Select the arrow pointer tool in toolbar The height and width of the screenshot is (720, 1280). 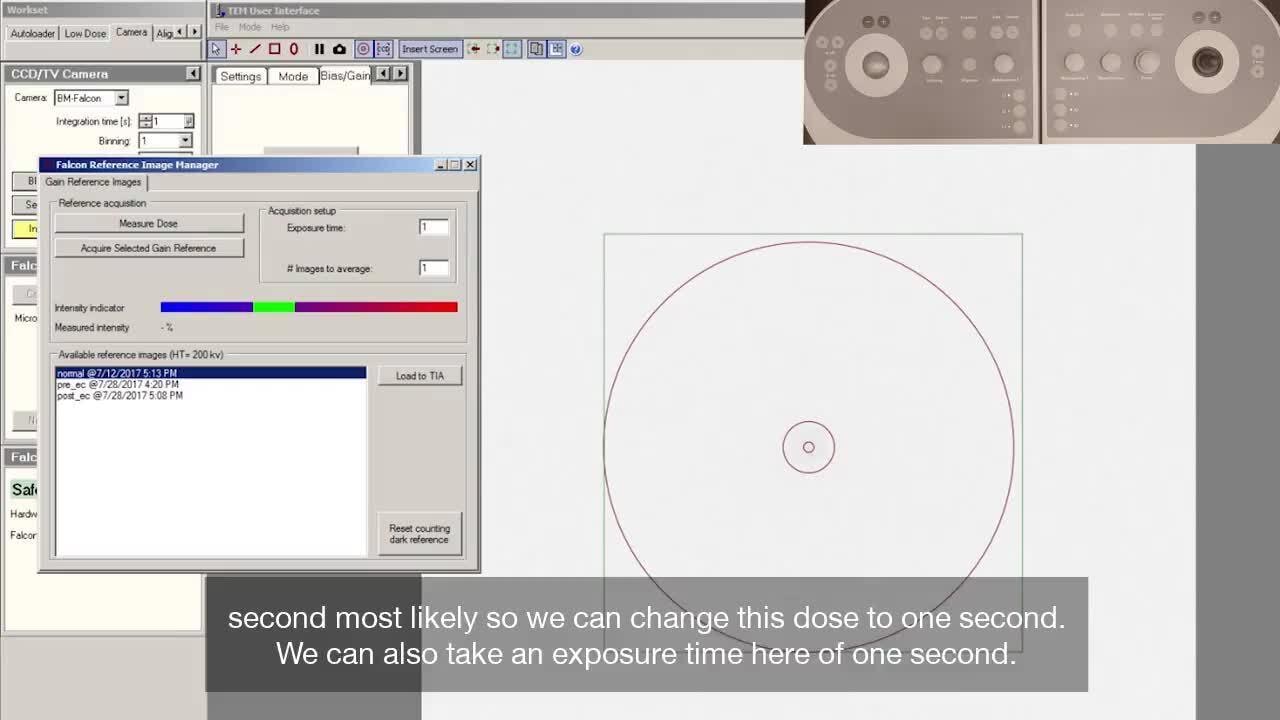pos(216,49)
